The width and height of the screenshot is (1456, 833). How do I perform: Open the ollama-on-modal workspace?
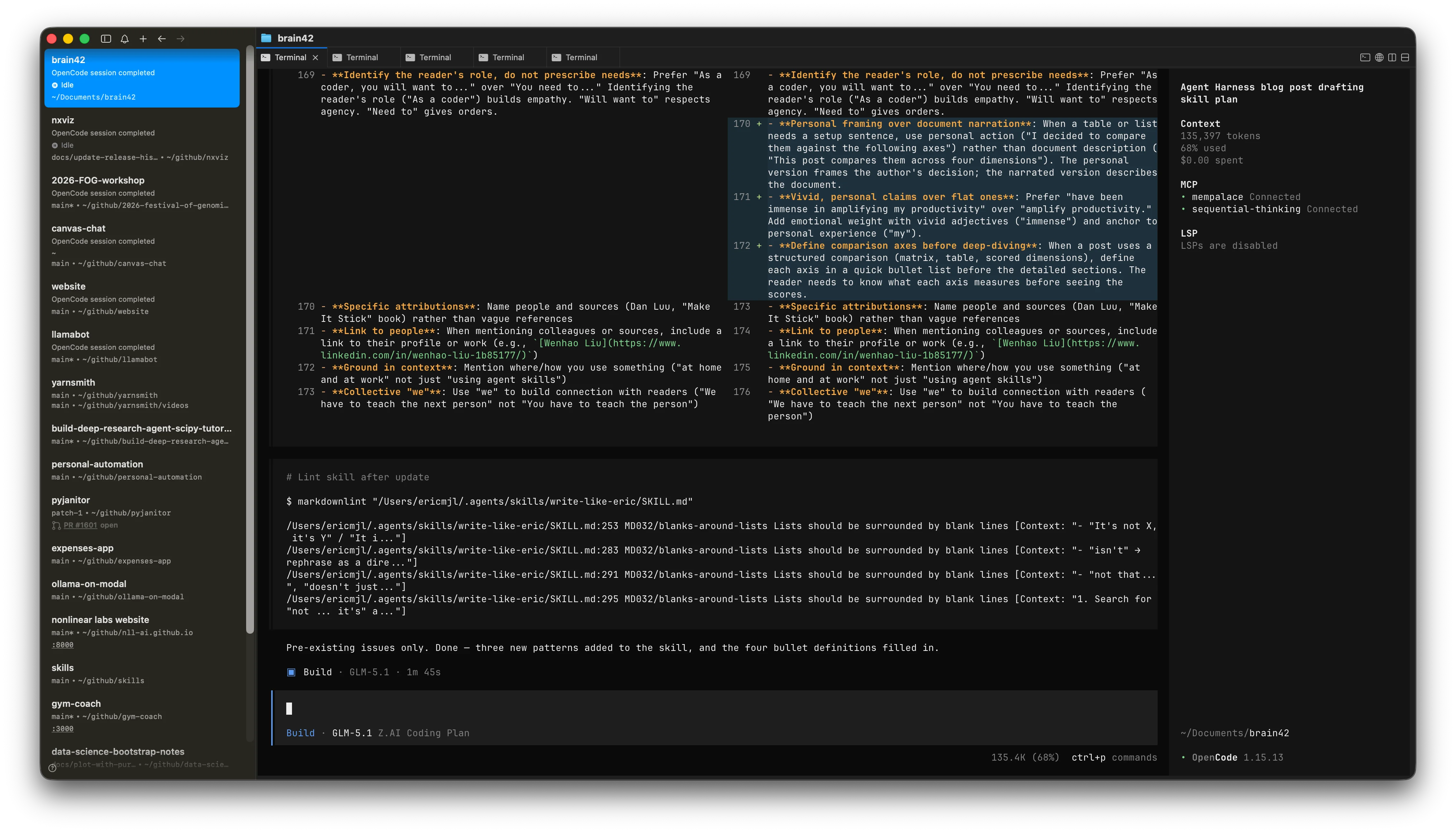pos(142,590)
